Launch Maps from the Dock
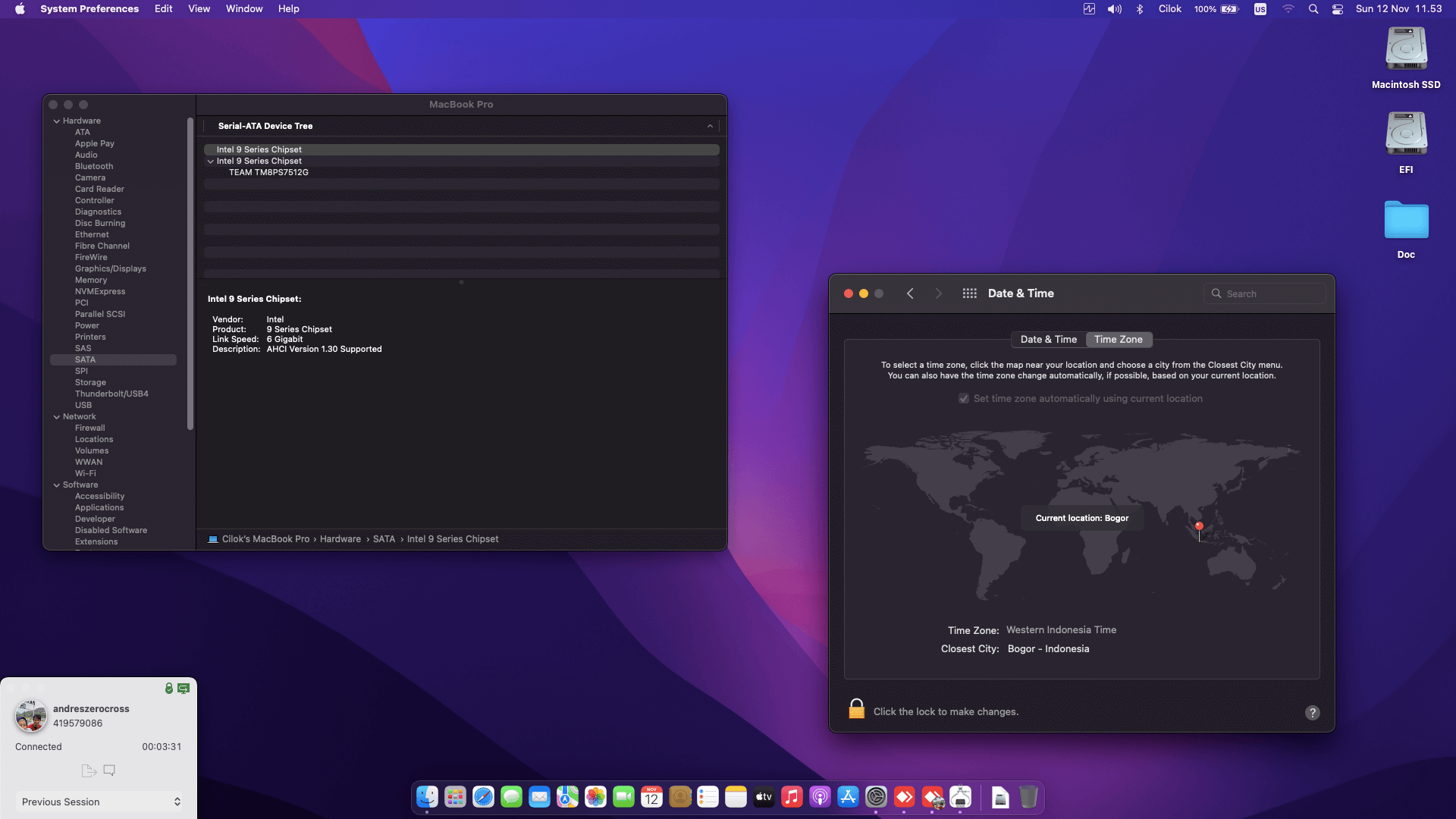The width and height of the screenshot is (1456, 819). tap(567, 797)
